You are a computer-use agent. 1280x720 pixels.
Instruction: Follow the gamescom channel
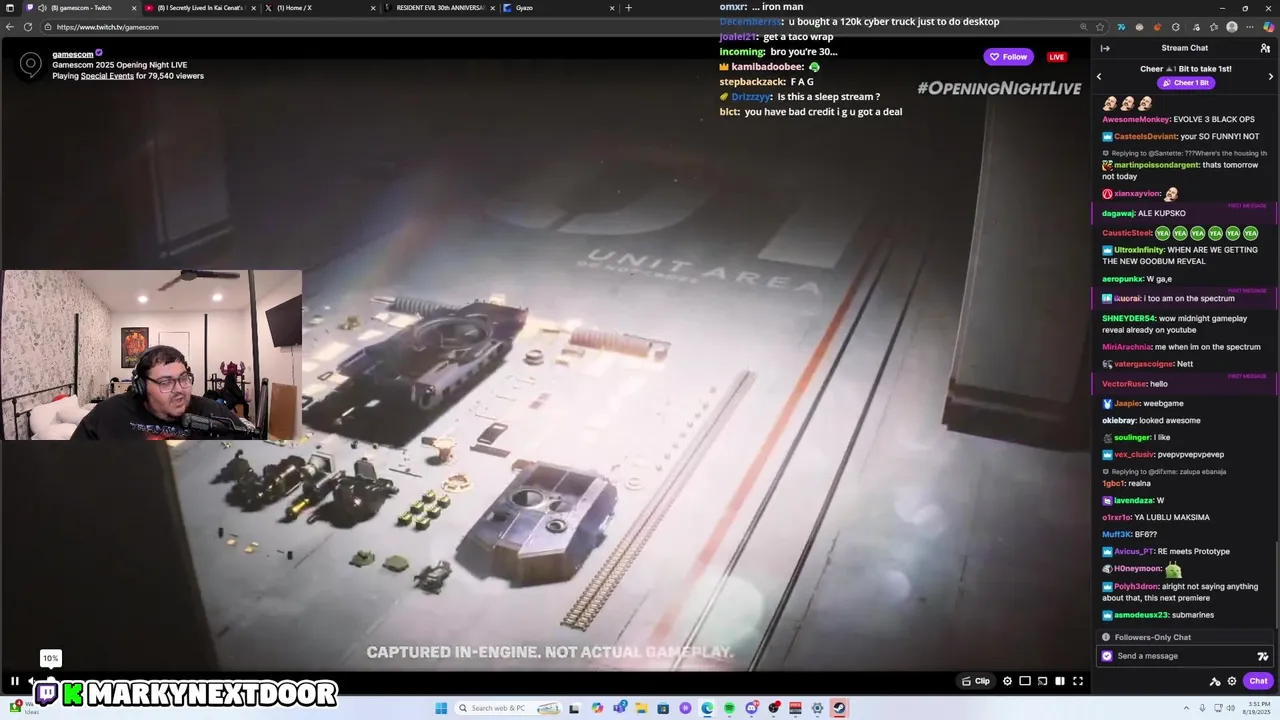point(1008,57)
